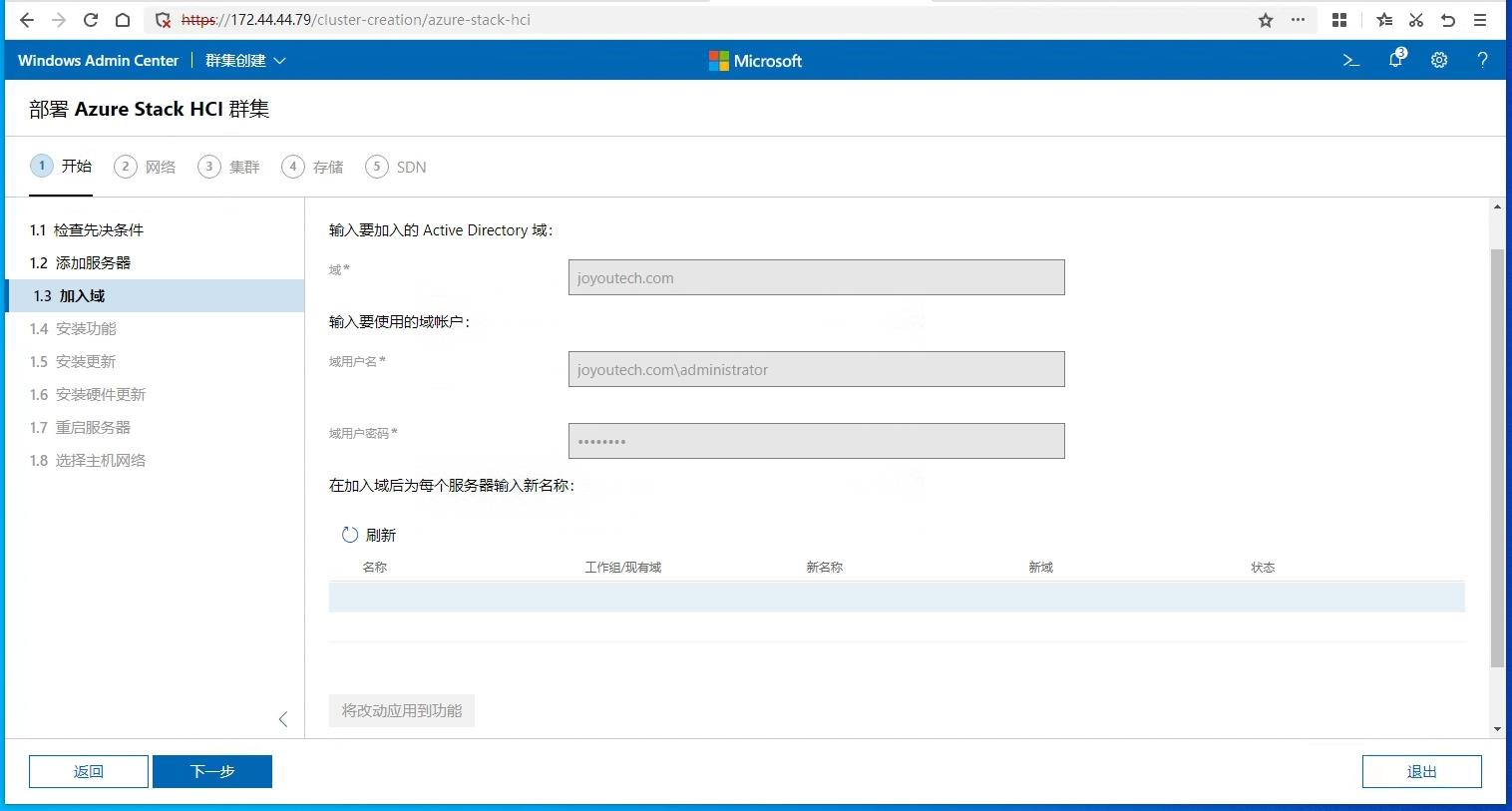Screen dimensions: 1512x811
Task: Open notifications bell with badge 3
Action: tap(1396, 59)
